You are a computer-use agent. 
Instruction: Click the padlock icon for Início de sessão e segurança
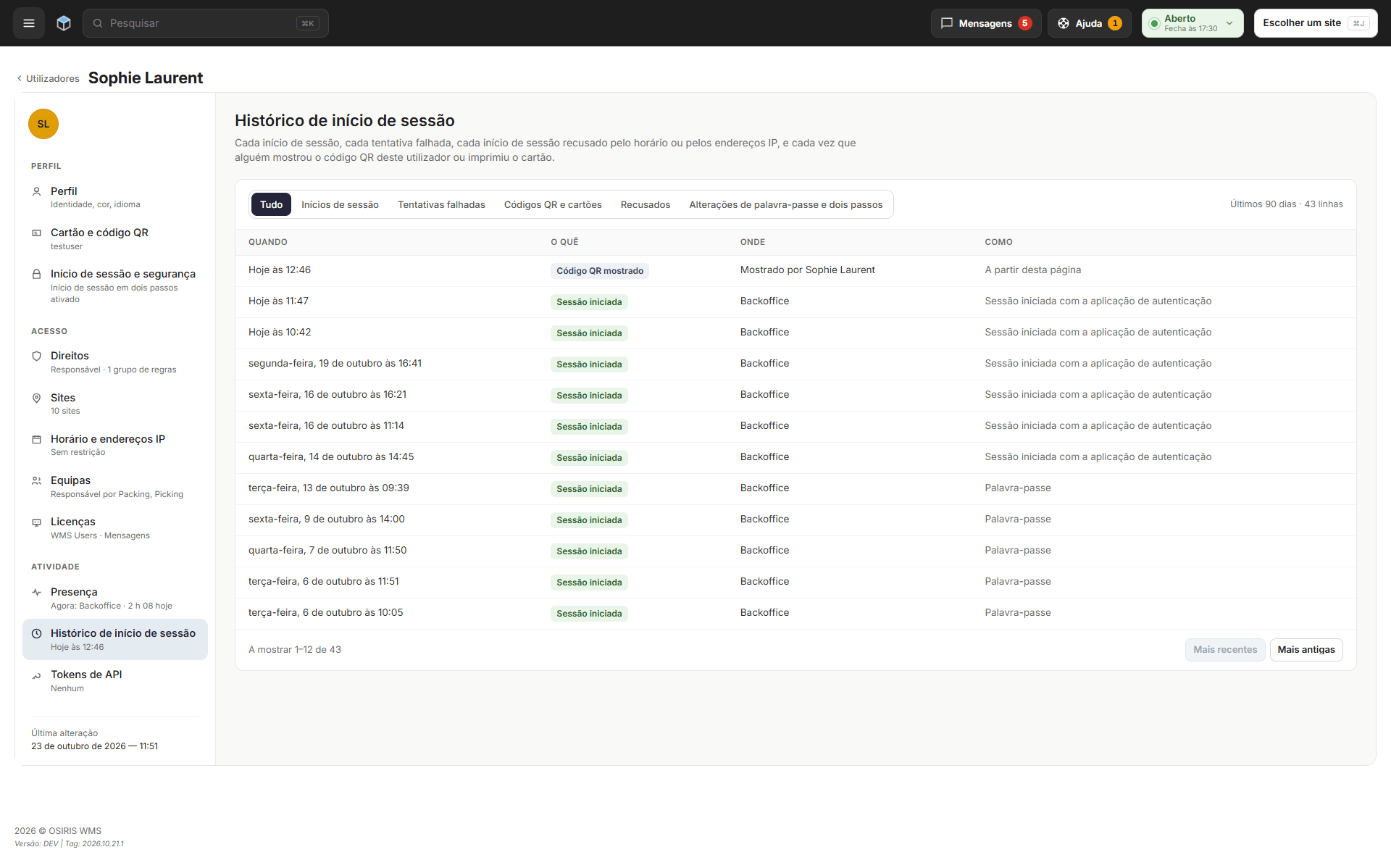[x=36, y=275]
